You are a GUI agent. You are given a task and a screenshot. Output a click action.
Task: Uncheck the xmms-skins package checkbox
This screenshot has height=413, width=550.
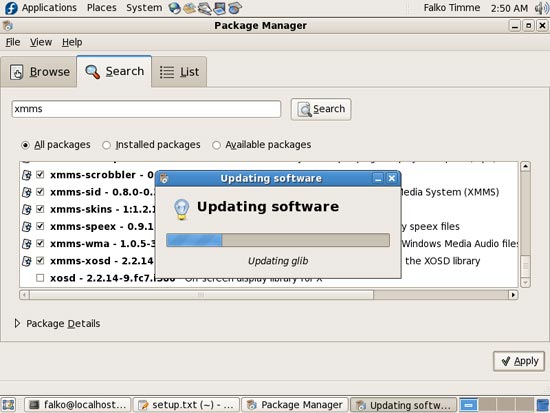click(x=40, y=209)
